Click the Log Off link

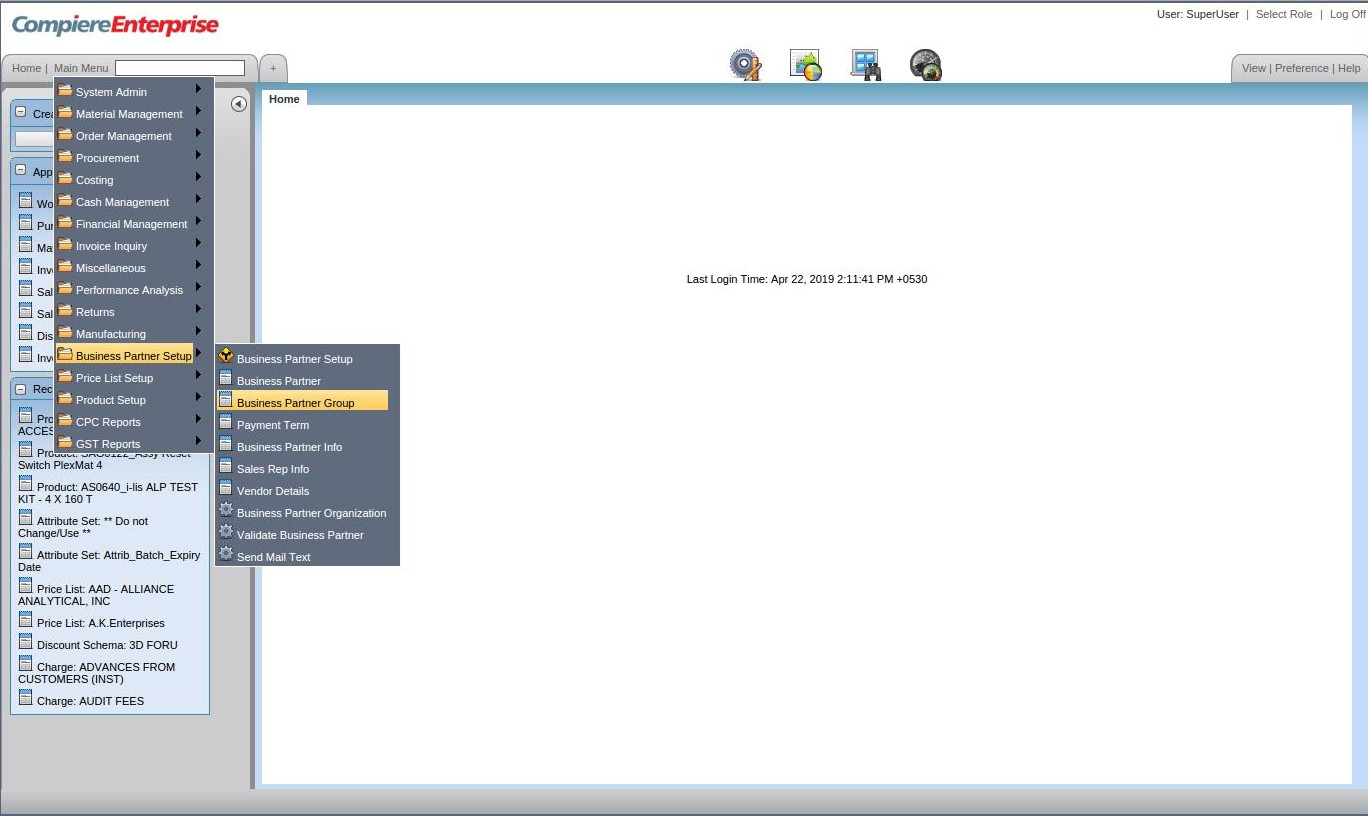[x=1347, y=14]
